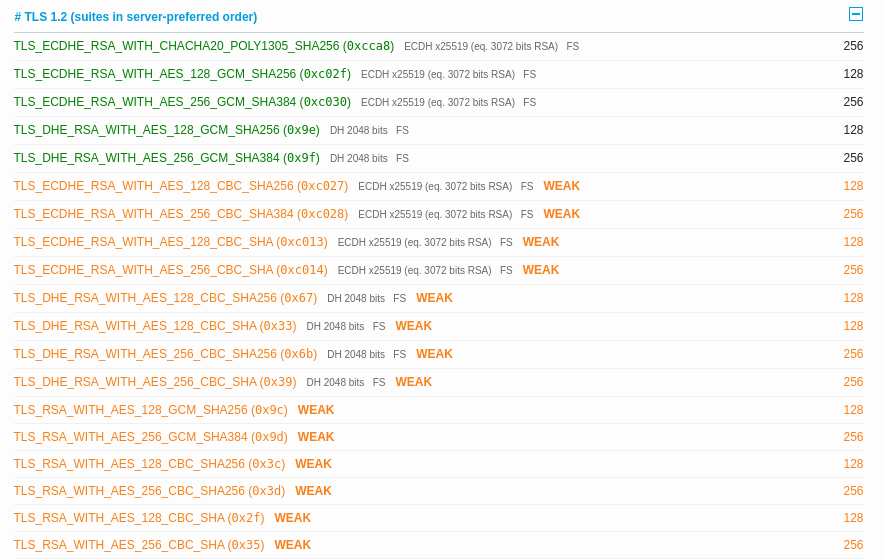This screenshot has height=559, width=885.
Task: Select TLS_DHE_RSA_WITH_AES_128_GCM_SHA256 entry
Action: click(x=166, y=130)
